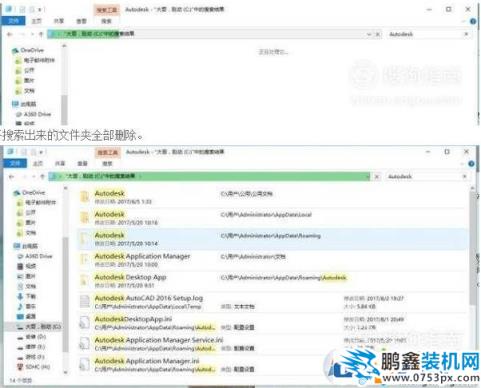Open recent locations dropdown in lower window
The image size is (481, 388).
pos(33,177)
